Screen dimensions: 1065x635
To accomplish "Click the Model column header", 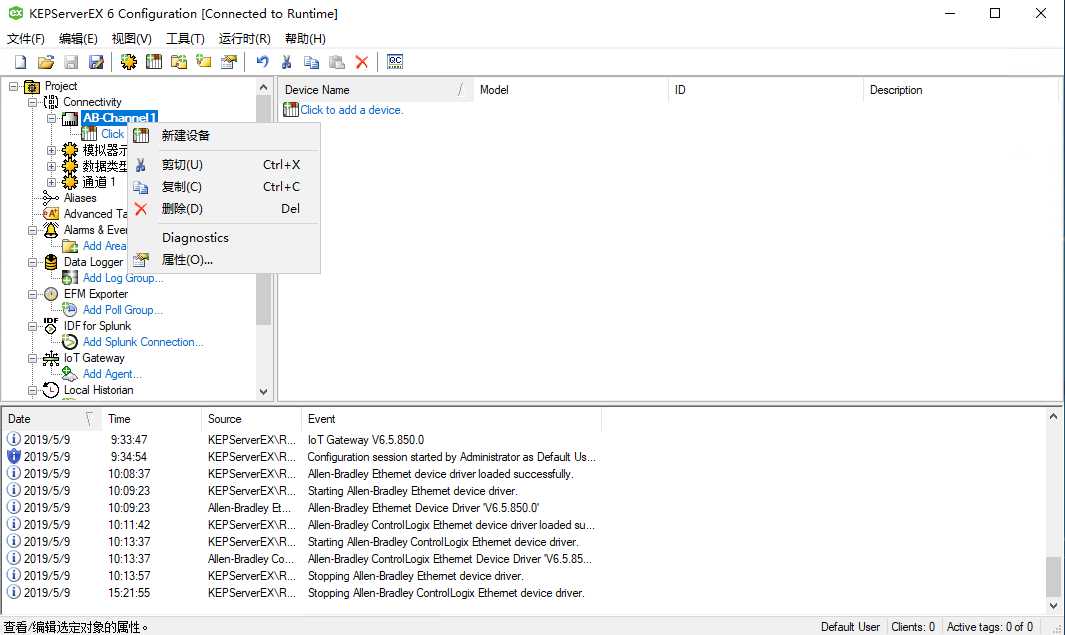I will pyautogui.click(x=571, y=90).
